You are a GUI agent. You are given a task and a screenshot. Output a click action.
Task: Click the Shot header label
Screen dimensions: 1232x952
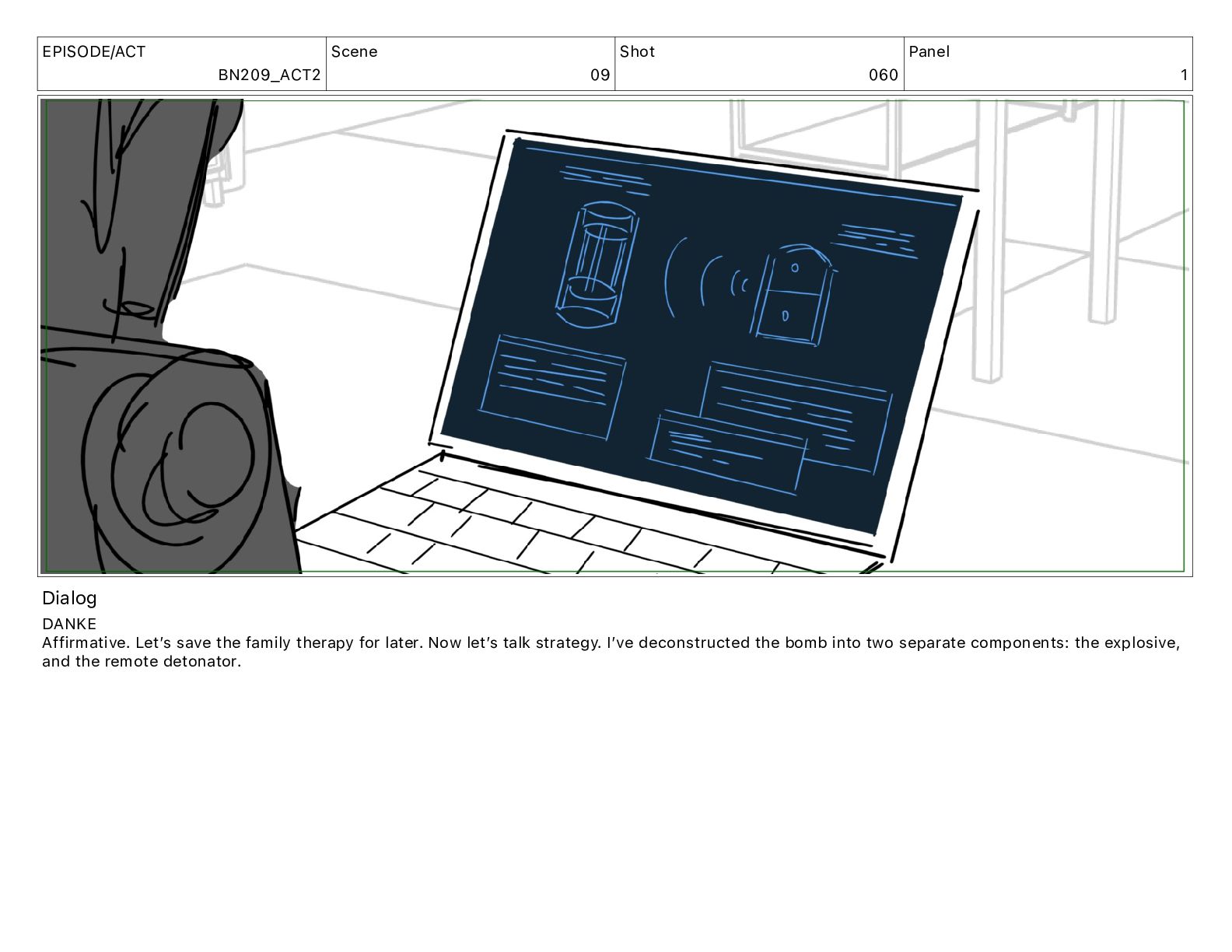point(637,52)
